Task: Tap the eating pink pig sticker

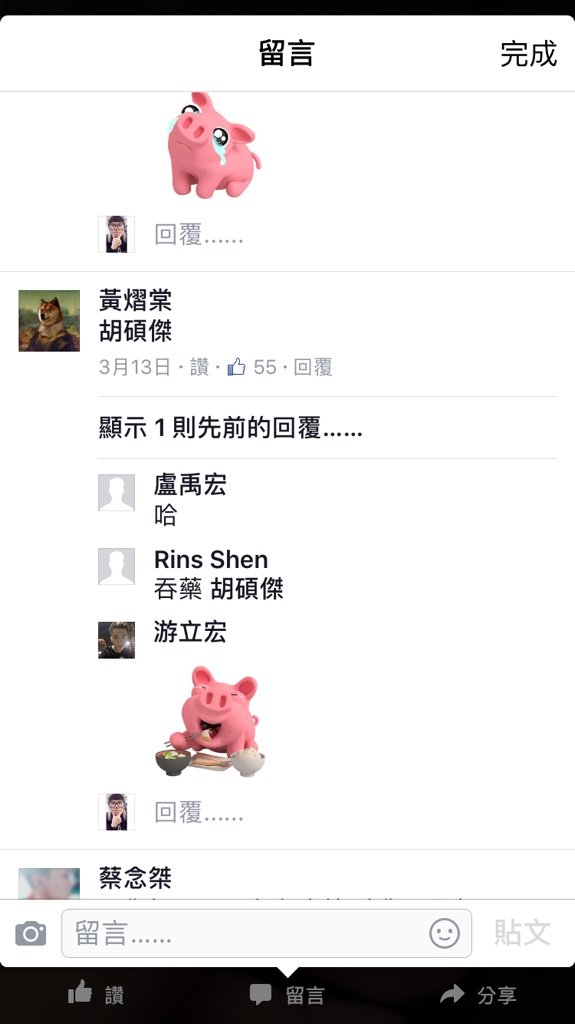Action: 210,721
